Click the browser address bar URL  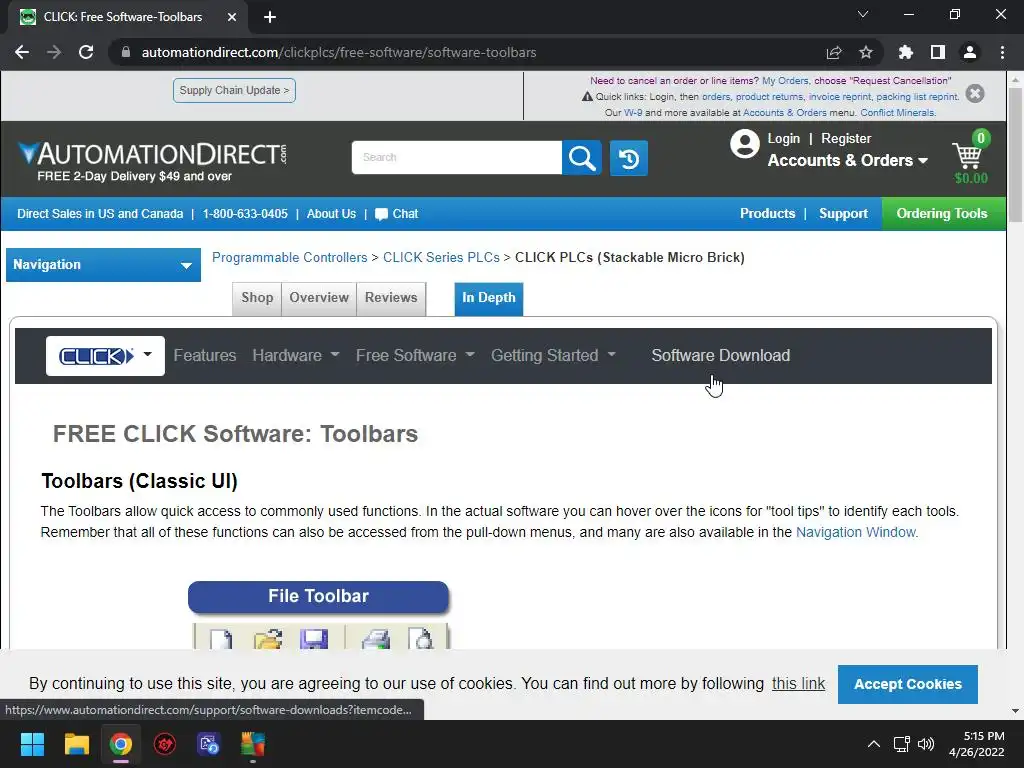coord(339,52)
